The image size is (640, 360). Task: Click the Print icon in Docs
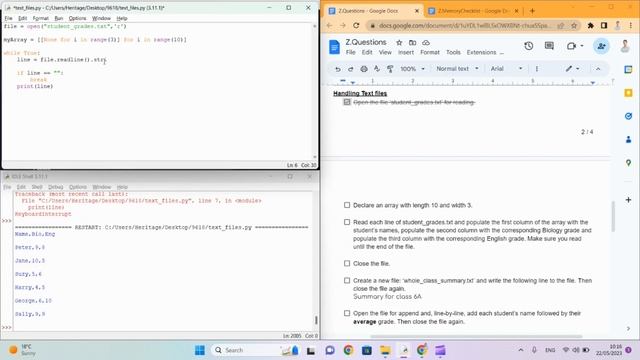point(364,69)
